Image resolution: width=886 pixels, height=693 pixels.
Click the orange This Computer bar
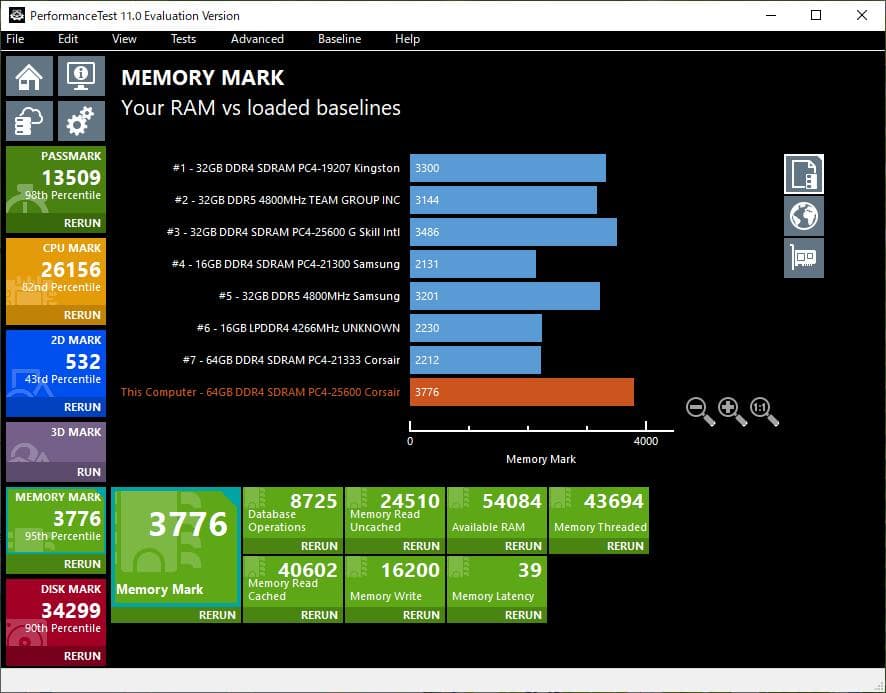tap(521, 392)
